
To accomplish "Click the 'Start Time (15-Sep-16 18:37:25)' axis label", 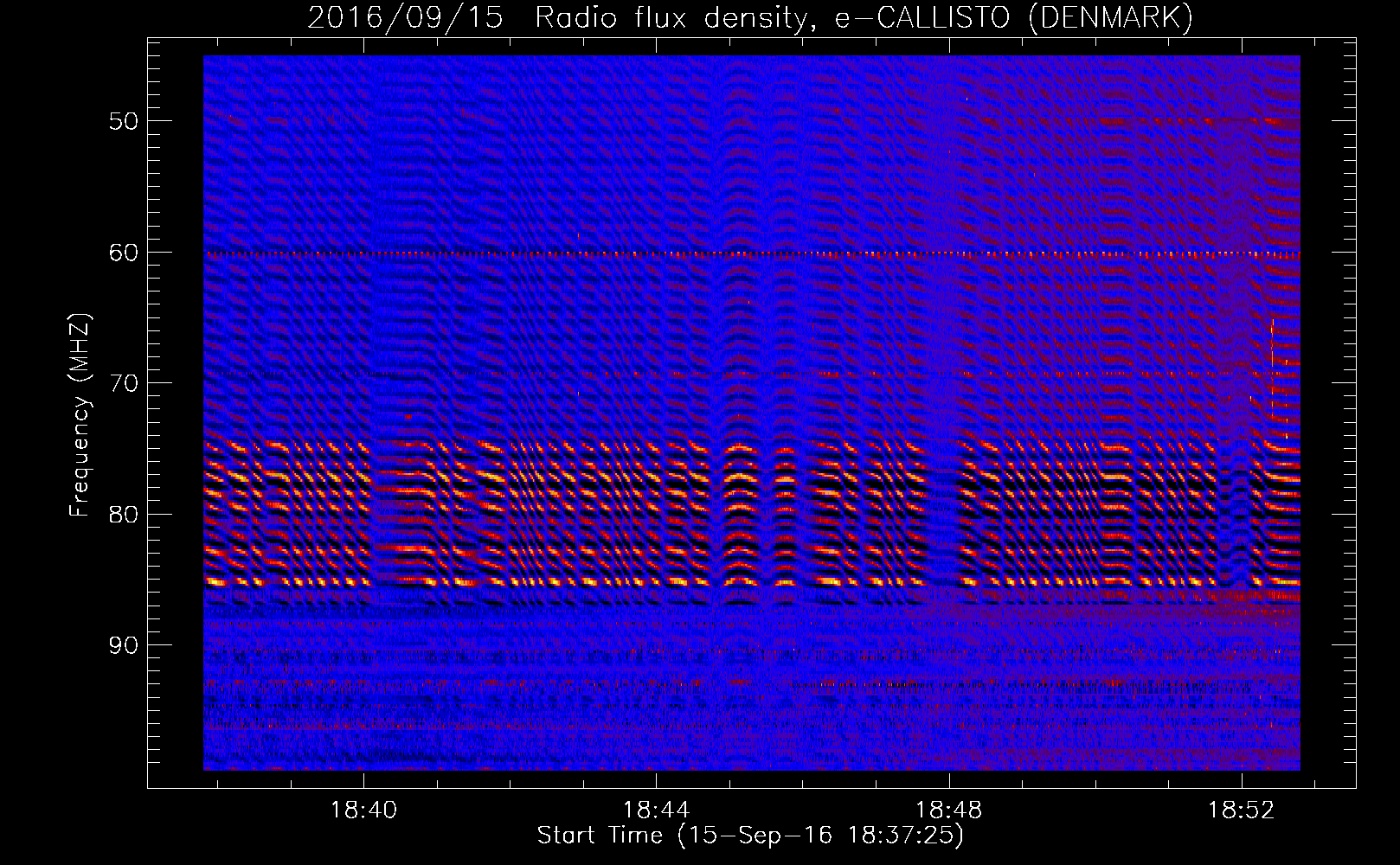I will (750, 836).
